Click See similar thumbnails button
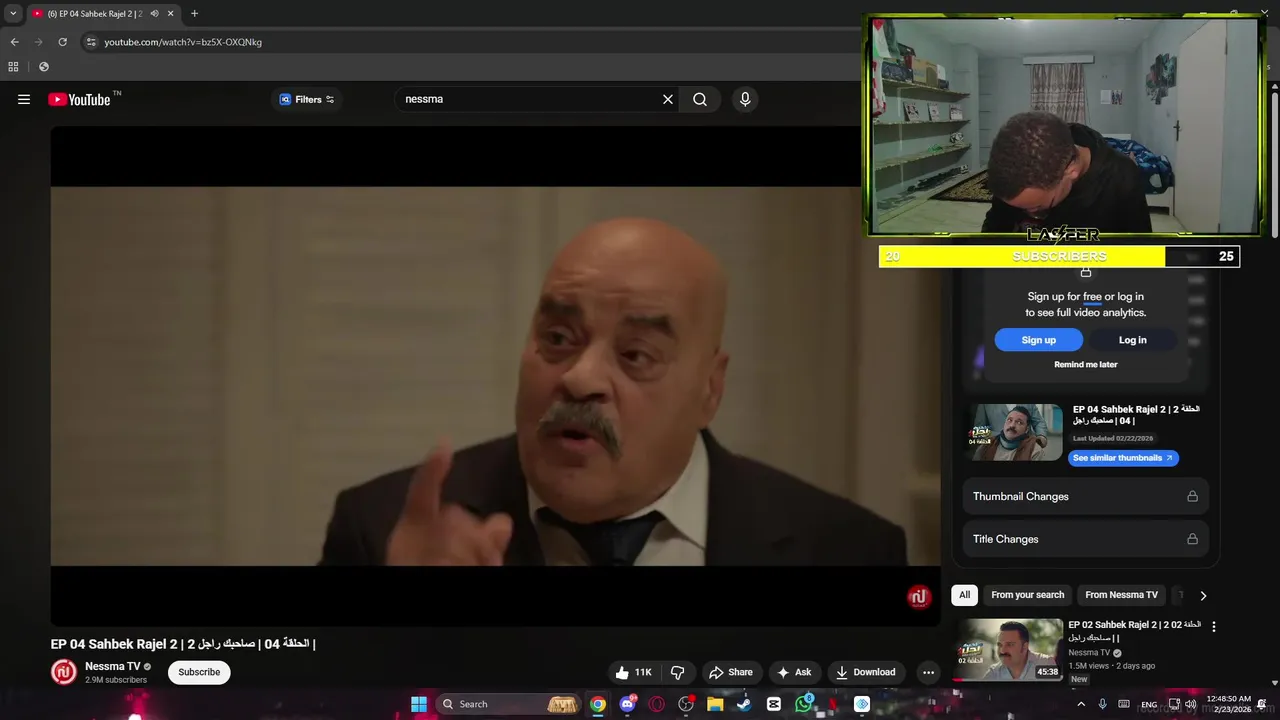This screenshot has width=1280, height=720. click(x=1124, y=458)
